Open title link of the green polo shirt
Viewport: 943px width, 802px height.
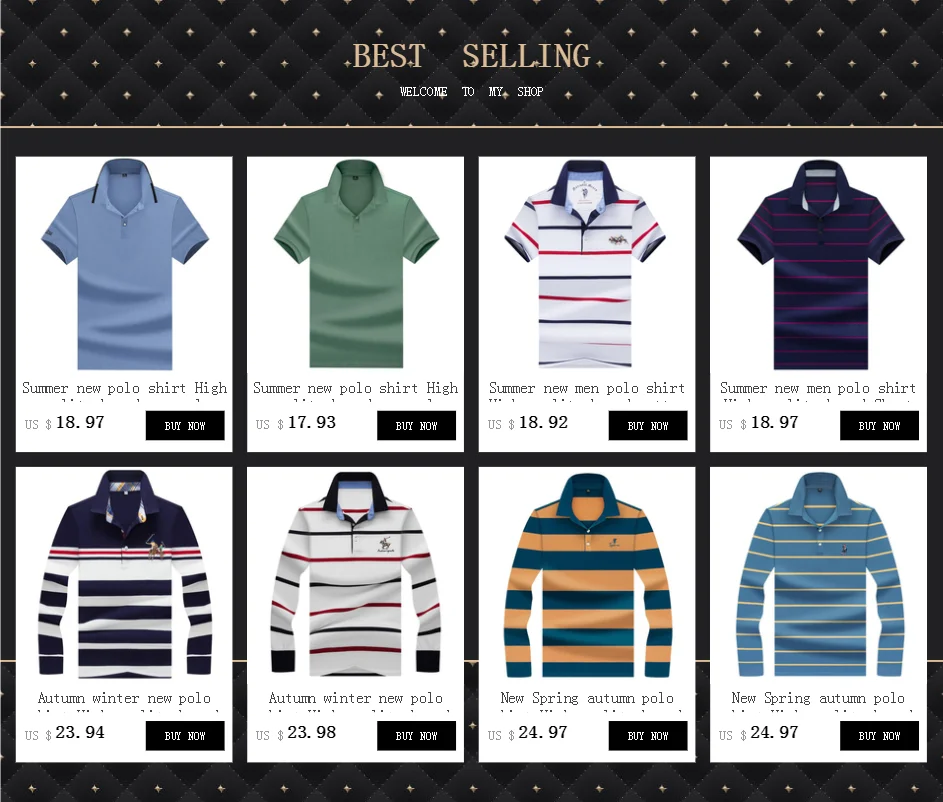355,390
